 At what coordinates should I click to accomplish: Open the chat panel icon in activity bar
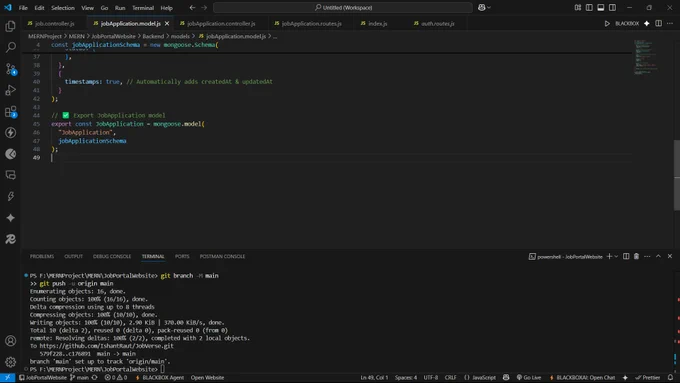10,175
